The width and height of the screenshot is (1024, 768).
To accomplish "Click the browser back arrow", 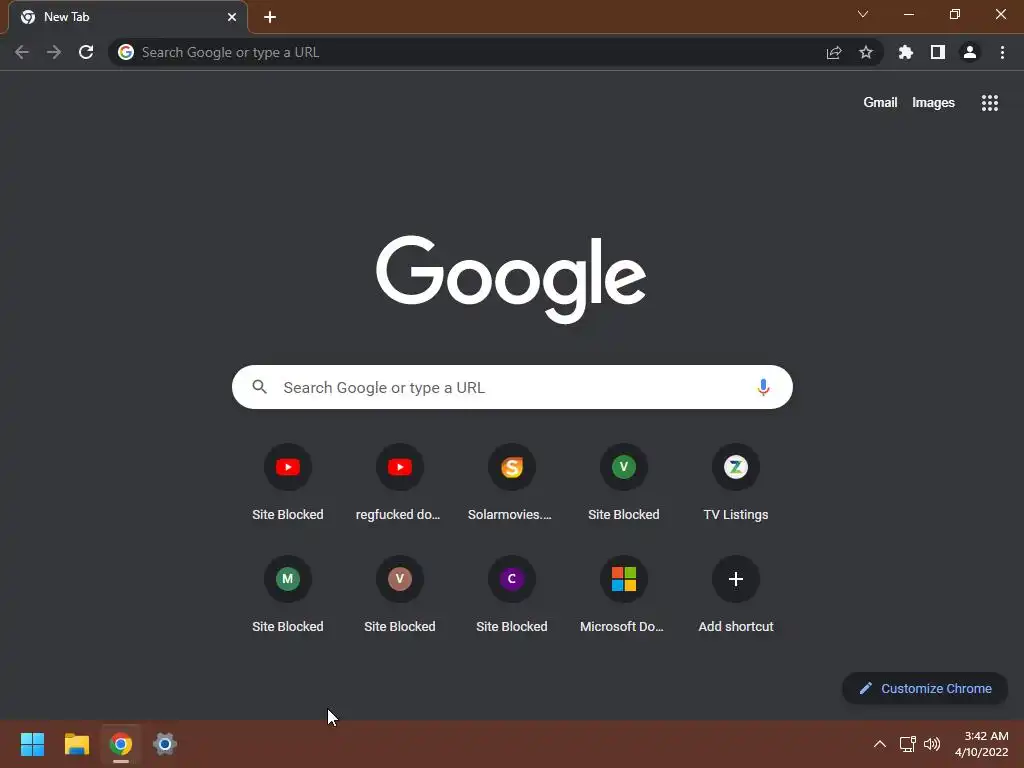I will [22, 52].
